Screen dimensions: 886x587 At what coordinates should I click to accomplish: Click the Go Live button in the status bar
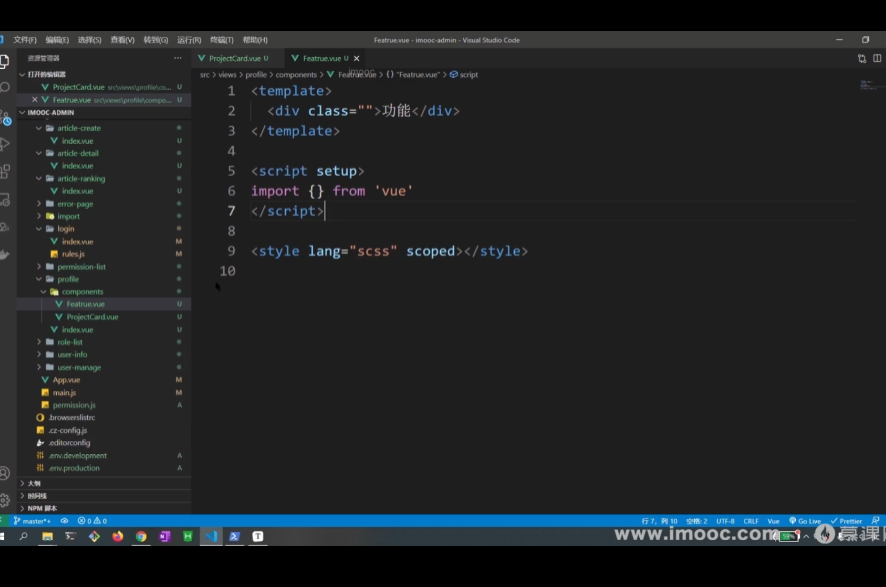pyautogui.click(x=805, y=521)
